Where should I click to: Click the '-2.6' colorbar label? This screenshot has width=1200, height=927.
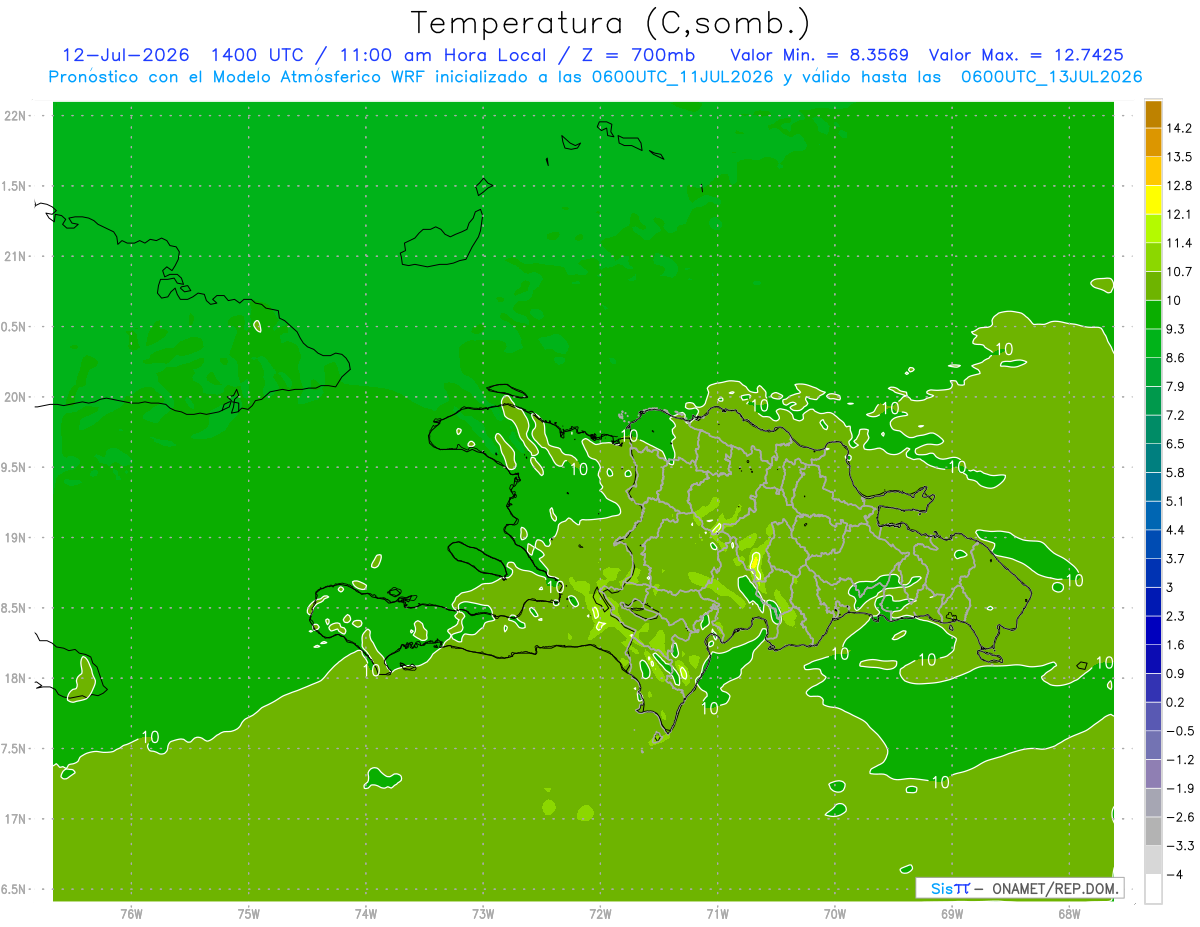(1181, 818)
